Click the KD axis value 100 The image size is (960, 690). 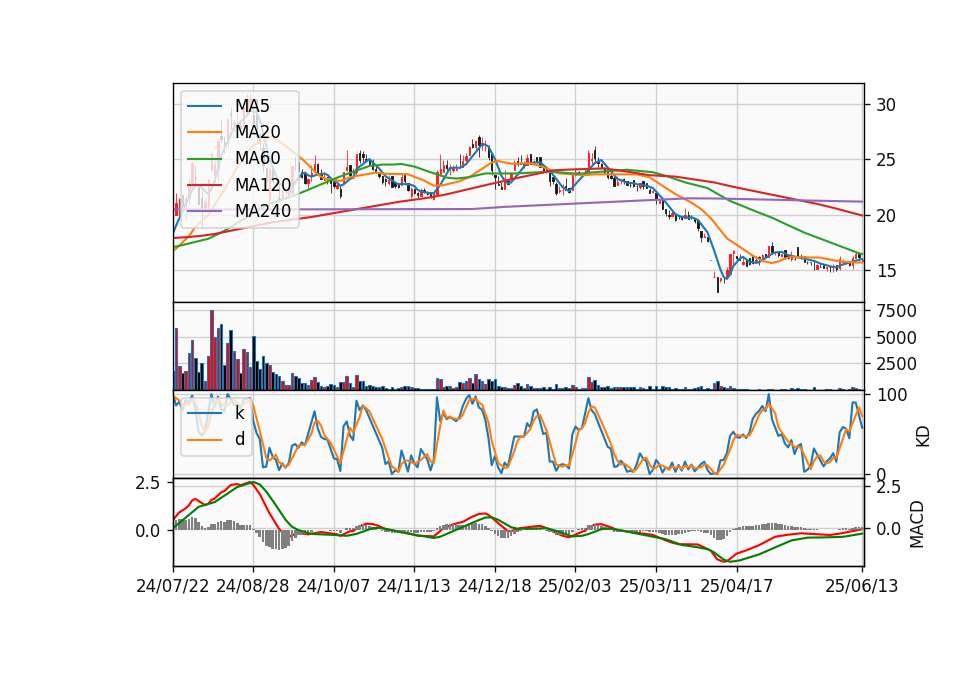coord(891,395)
